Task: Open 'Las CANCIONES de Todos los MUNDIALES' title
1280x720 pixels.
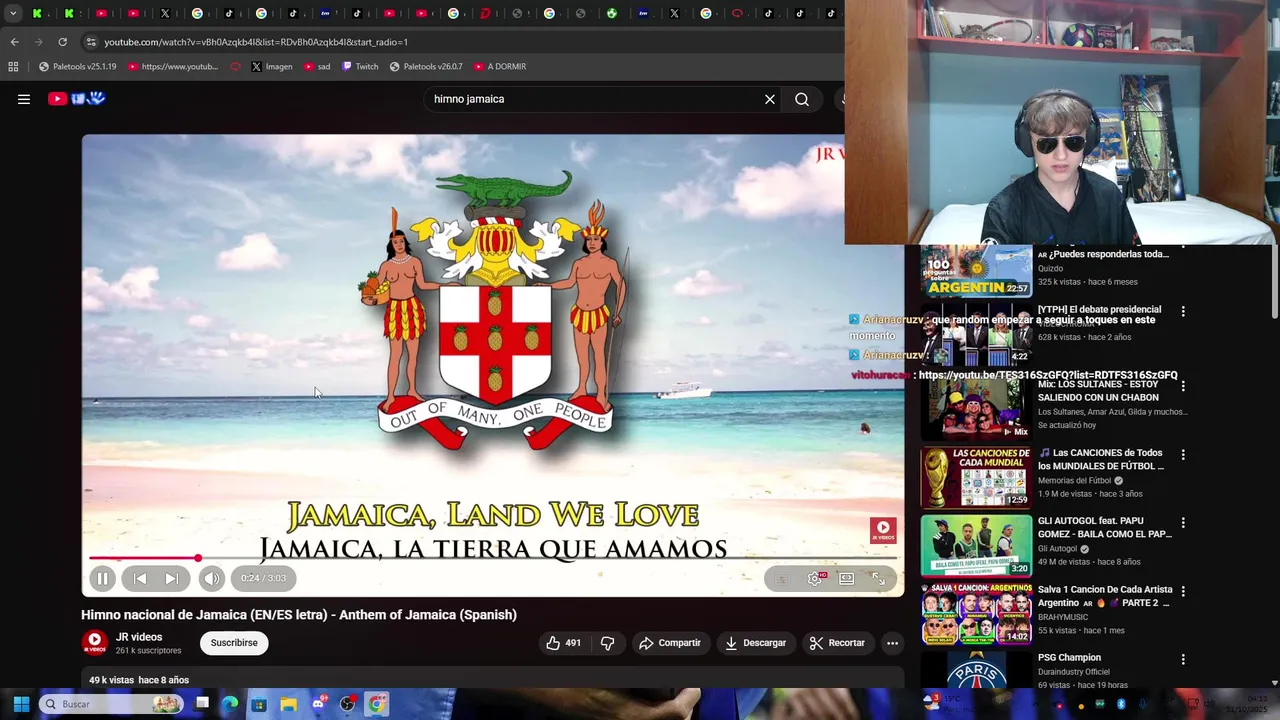Action: pos(1101,460)
